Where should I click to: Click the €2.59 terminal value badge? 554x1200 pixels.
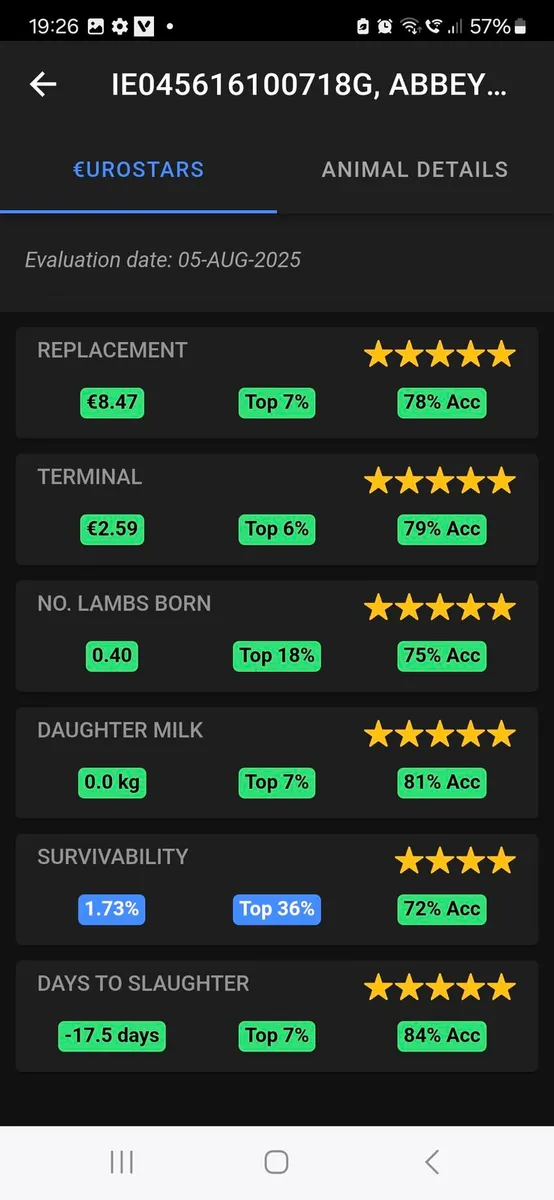coord(112,529)
